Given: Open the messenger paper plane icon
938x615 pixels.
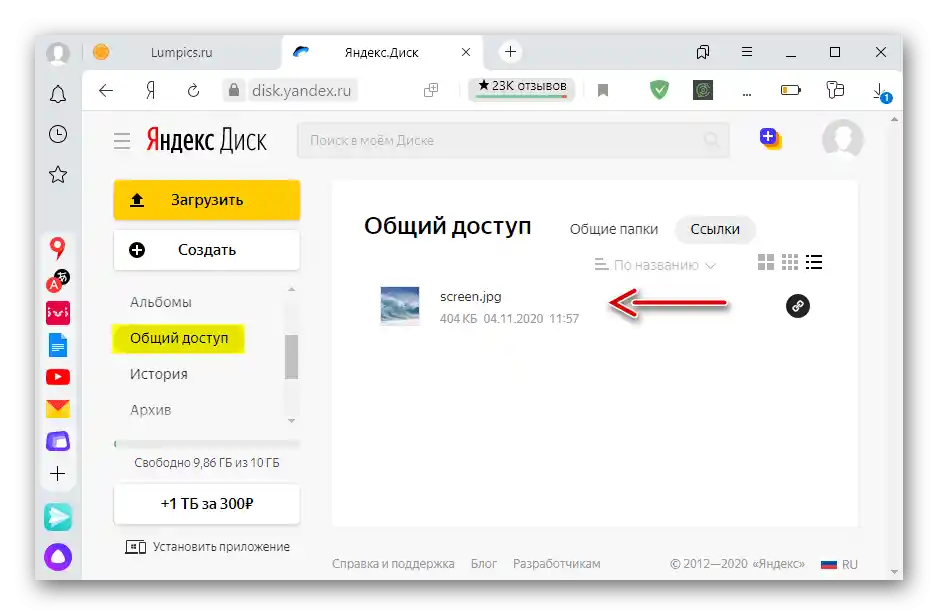Looking at the screenshot, I should click(x=58, y=517).
